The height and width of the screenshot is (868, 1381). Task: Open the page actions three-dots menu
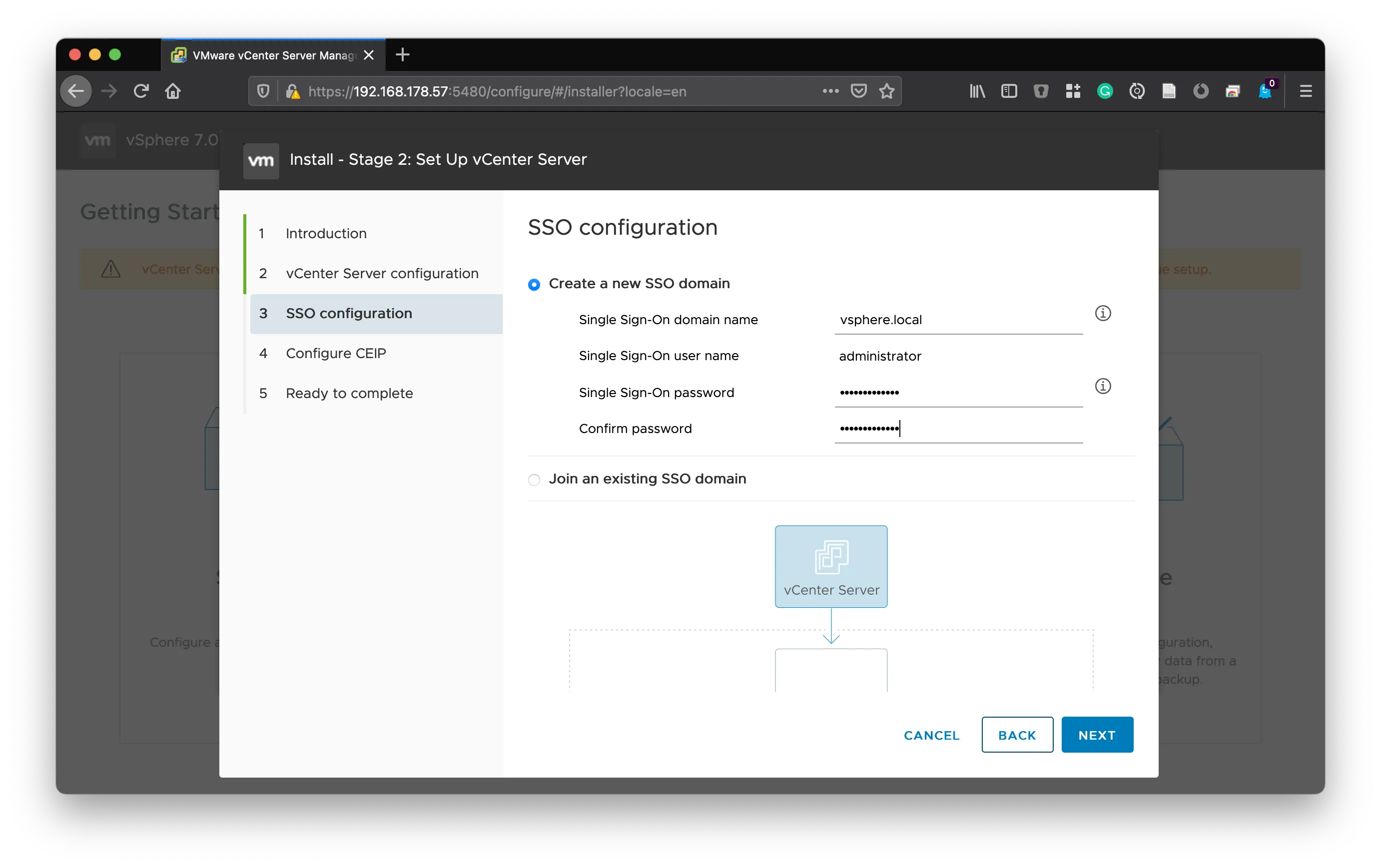(x=830, y=91)
